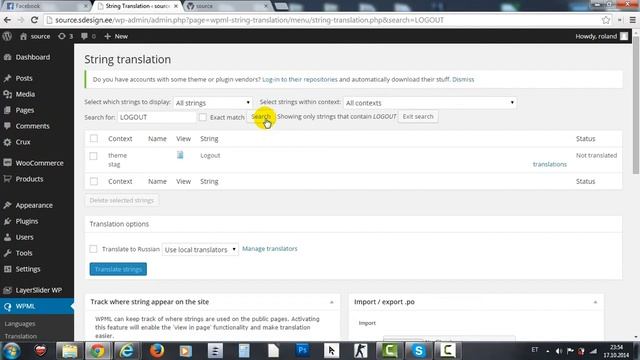The height and width of the screenshot is (360, 640).
Task: Dismiss the vendor accounts notice
Action: 463,79
